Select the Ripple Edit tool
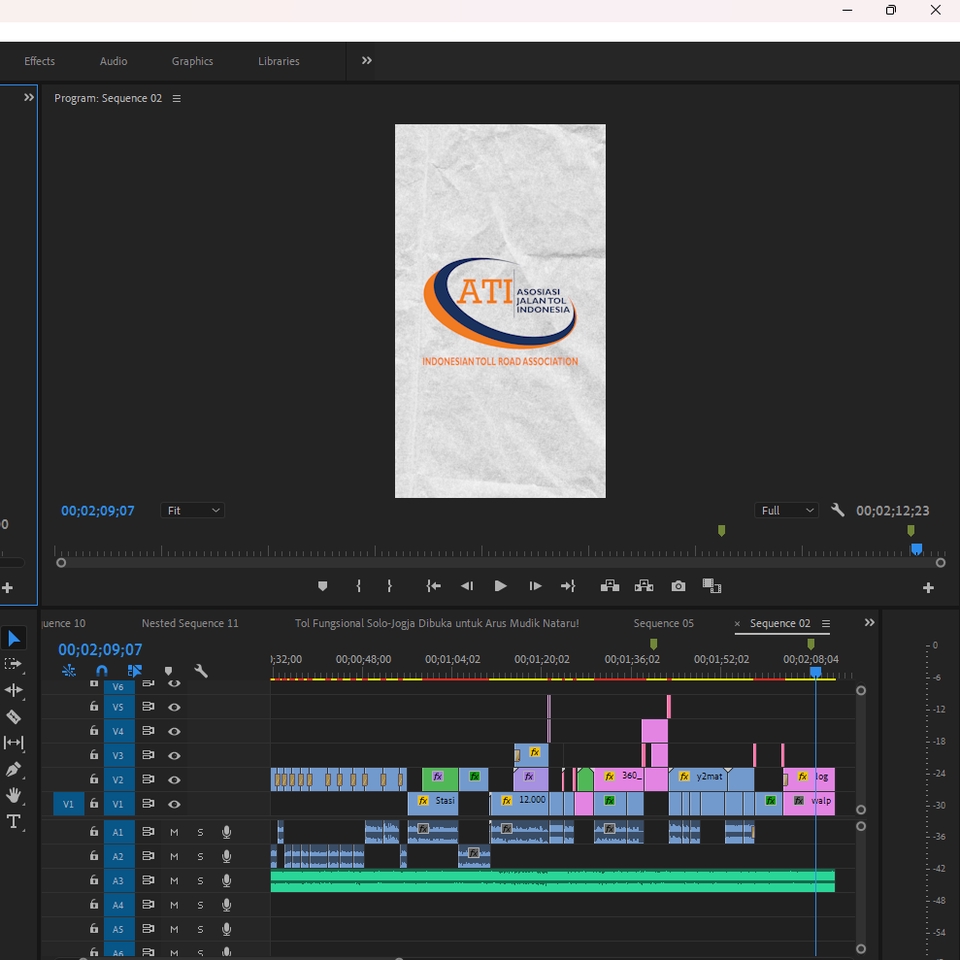960x960 pixels. tap(14, 690)
